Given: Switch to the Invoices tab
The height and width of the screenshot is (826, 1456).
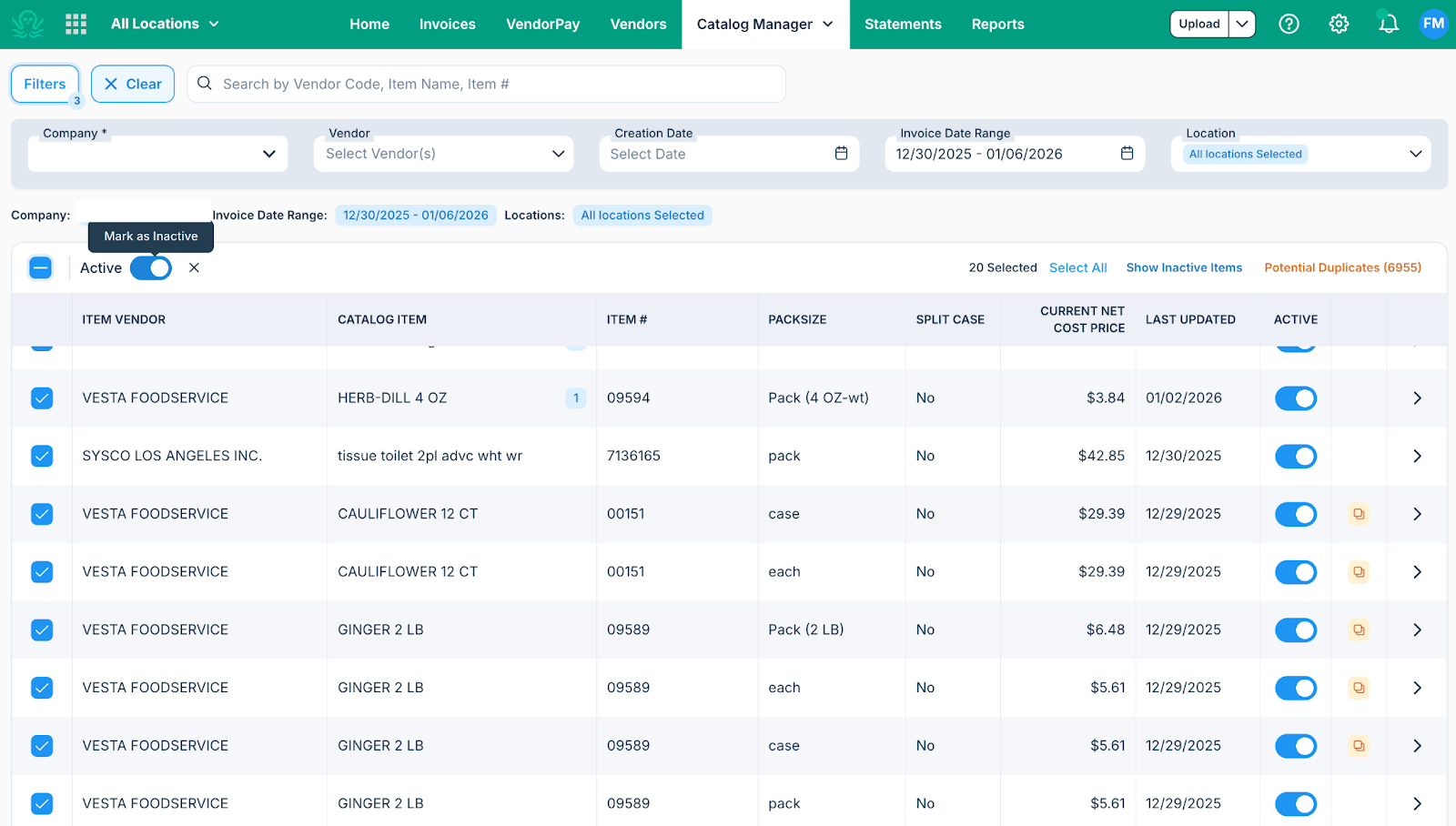Looking at the screenshot, I should pos(447,25).
